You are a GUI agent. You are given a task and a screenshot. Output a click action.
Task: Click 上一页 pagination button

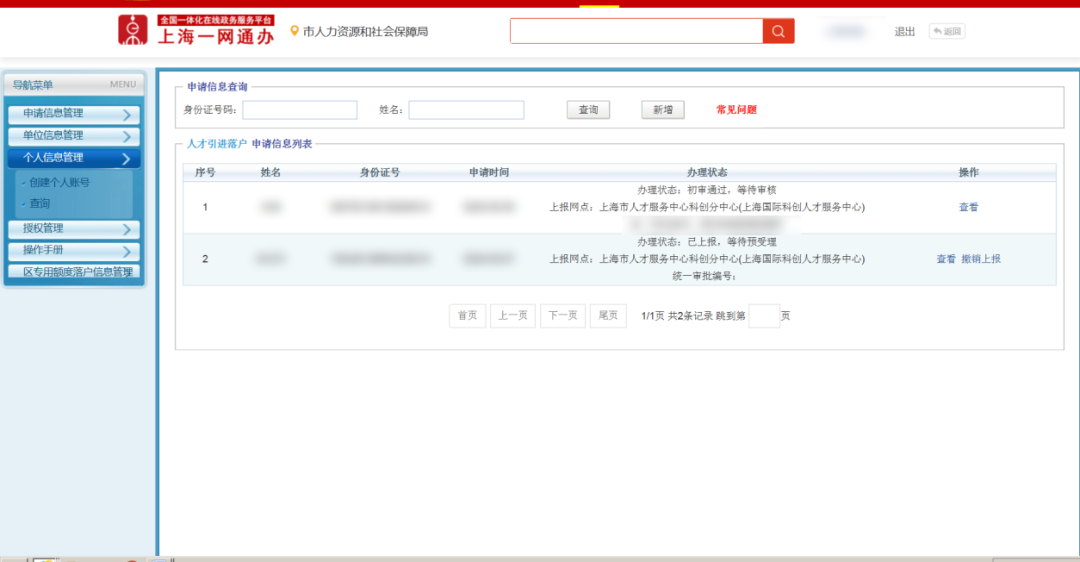(512, 315)
